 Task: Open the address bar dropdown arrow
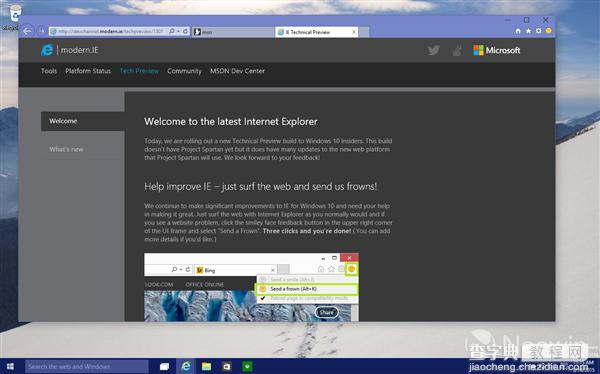click(178, 31)
